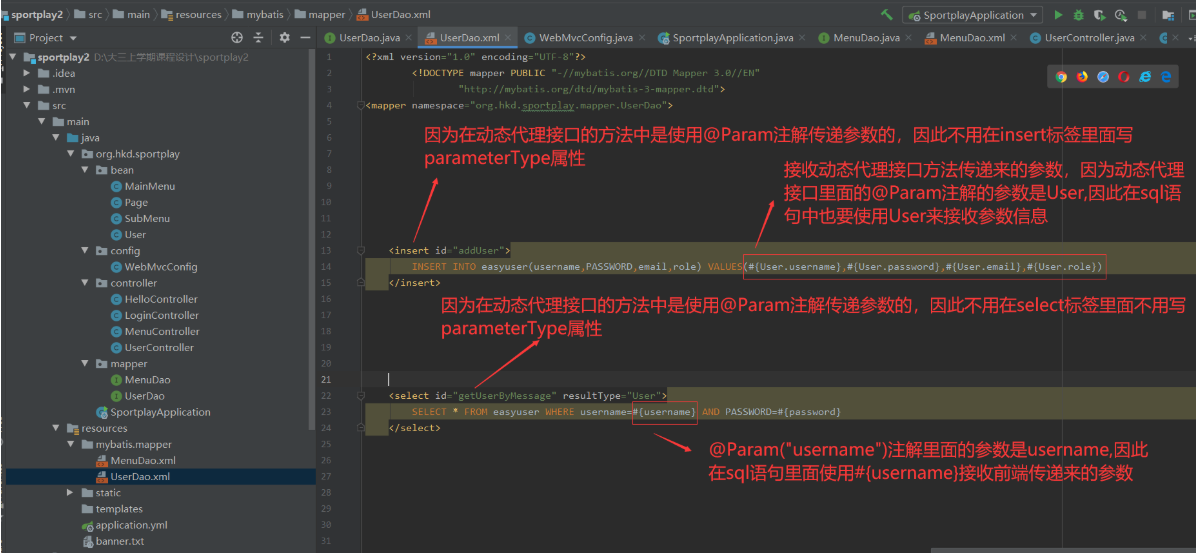The width and height of the screenshot is (1196, 553).
Task: Select banner.txt in project tree
Action: [x=113, y=542]
